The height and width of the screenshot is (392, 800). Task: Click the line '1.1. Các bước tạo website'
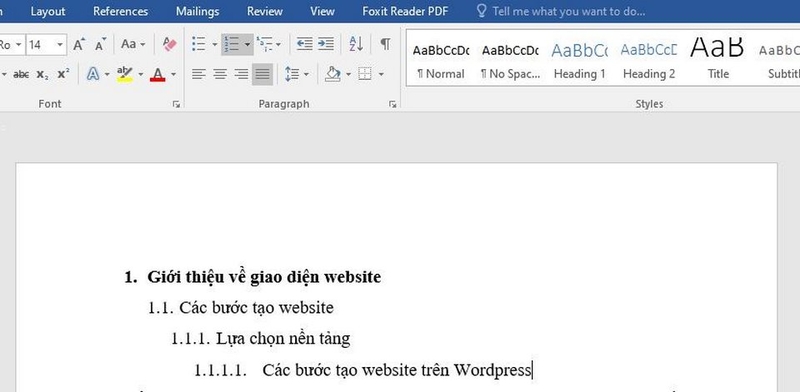[x=241, y=308]
